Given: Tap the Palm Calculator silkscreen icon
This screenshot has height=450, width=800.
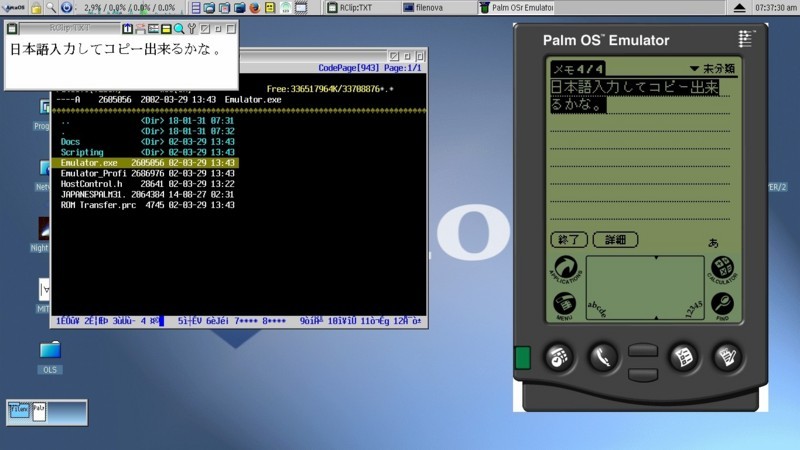Looking at the screenshot, I should (x=722, y=269).
